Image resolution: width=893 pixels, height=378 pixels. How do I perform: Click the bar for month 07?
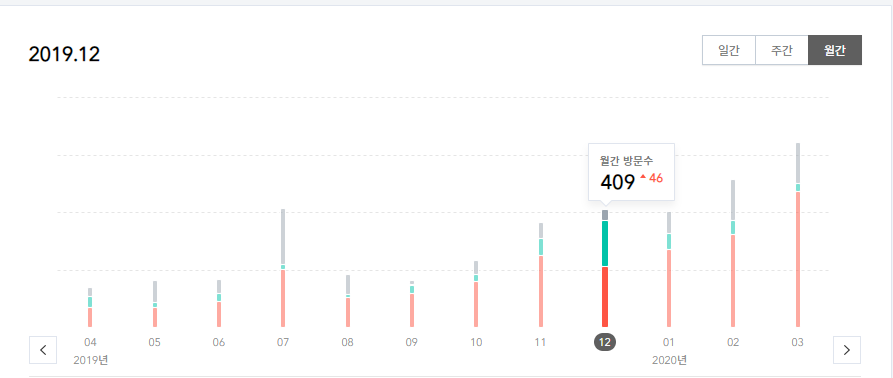pyautogui.click(x=283, y=268)
